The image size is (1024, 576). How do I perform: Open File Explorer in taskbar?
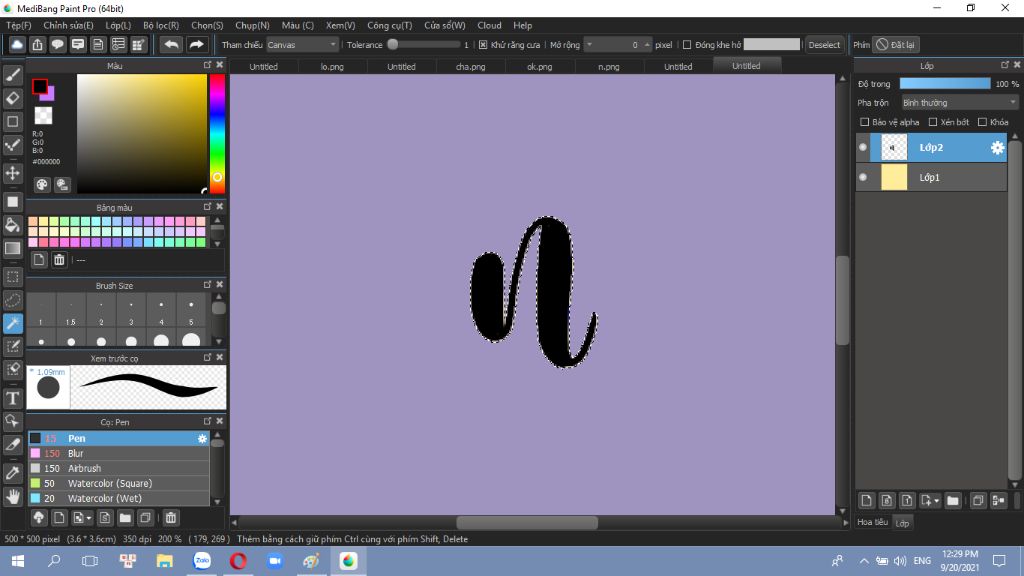point(165,561)
